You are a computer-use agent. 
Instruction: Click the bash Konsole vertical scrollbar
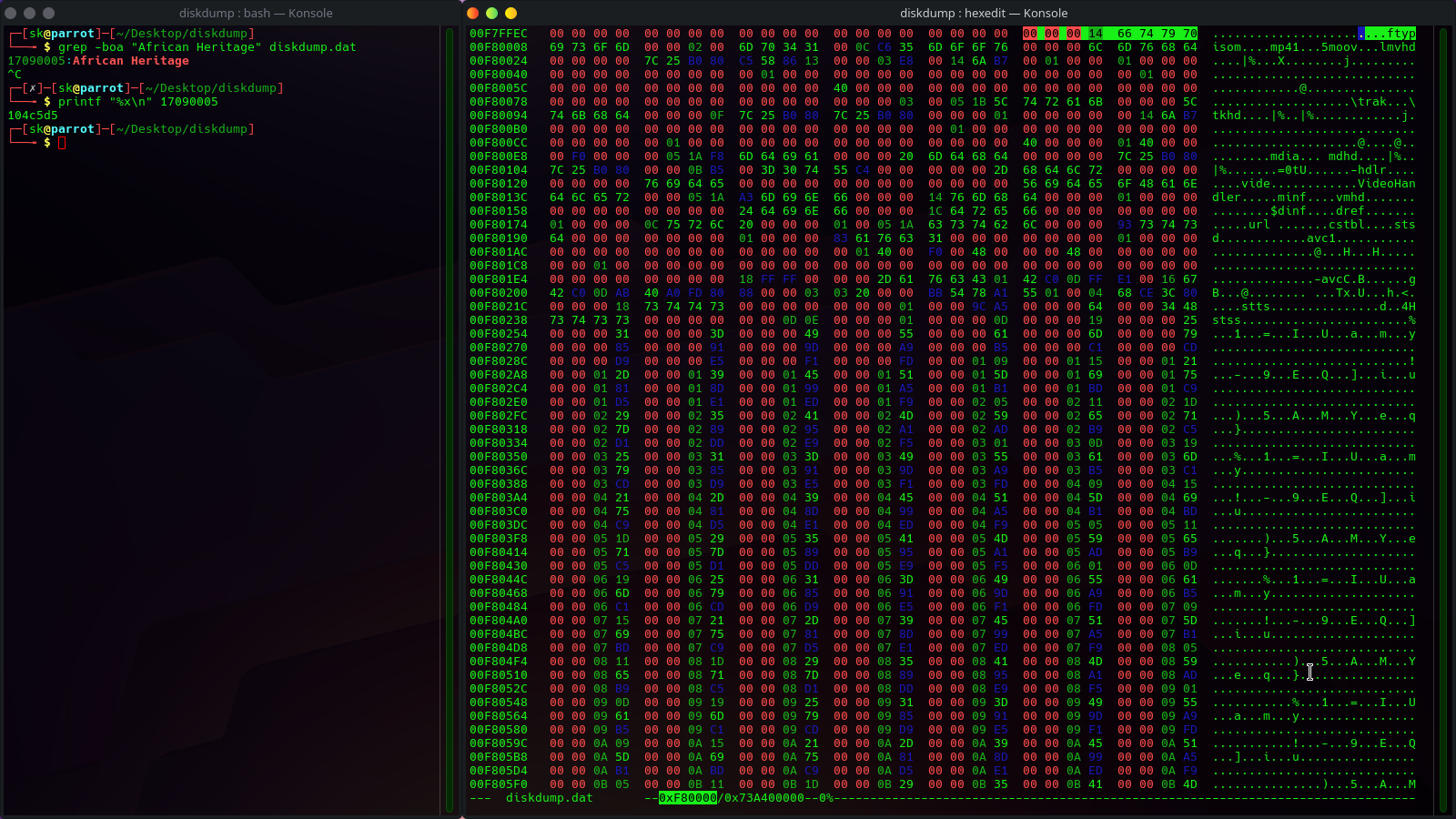tap(449, 419)
